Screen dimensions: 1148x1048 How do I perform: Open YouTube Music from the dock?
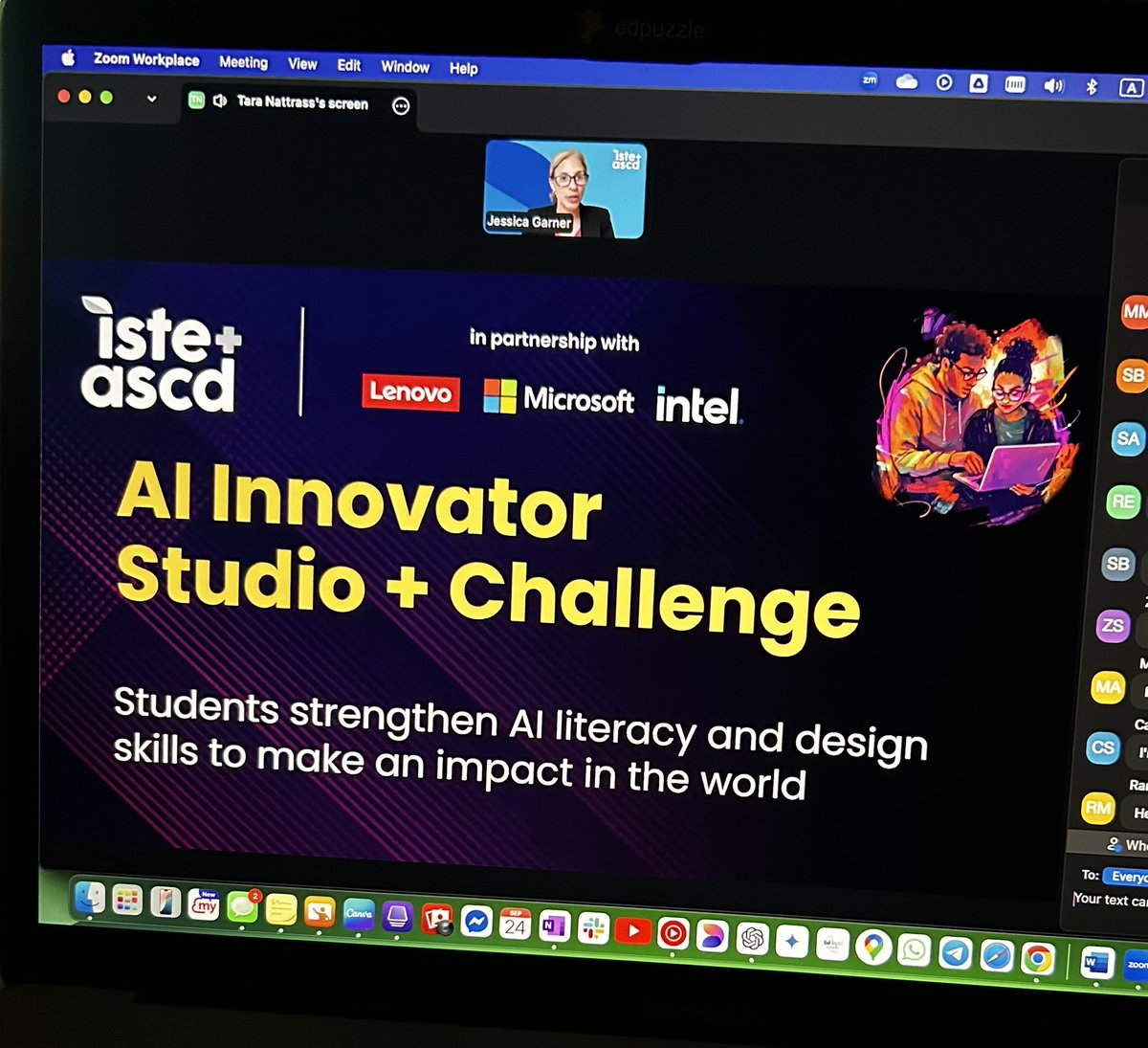673,934
